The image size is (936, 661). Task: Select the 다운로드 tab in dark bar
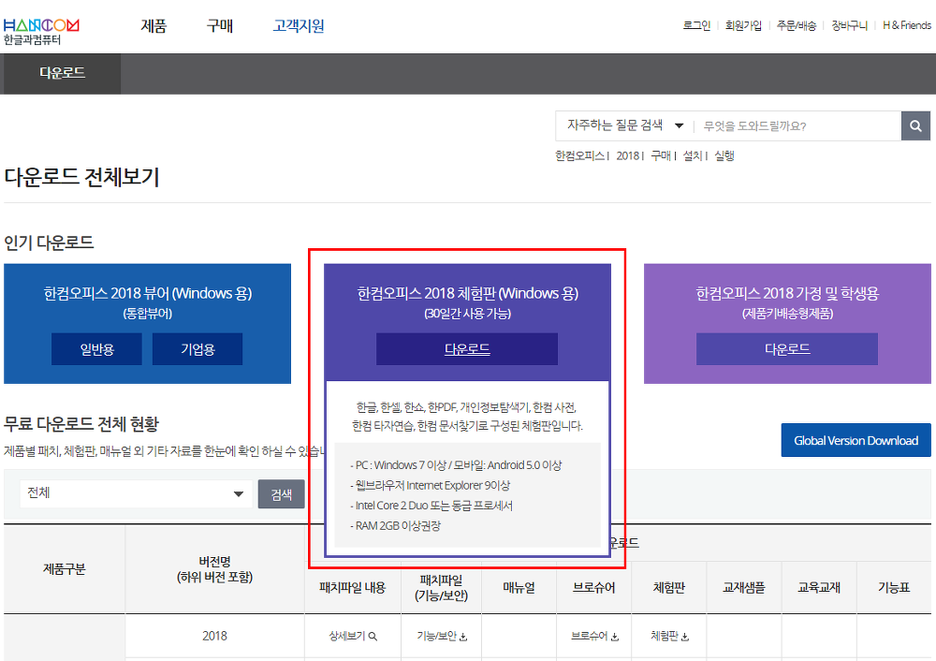pos(61,73)
